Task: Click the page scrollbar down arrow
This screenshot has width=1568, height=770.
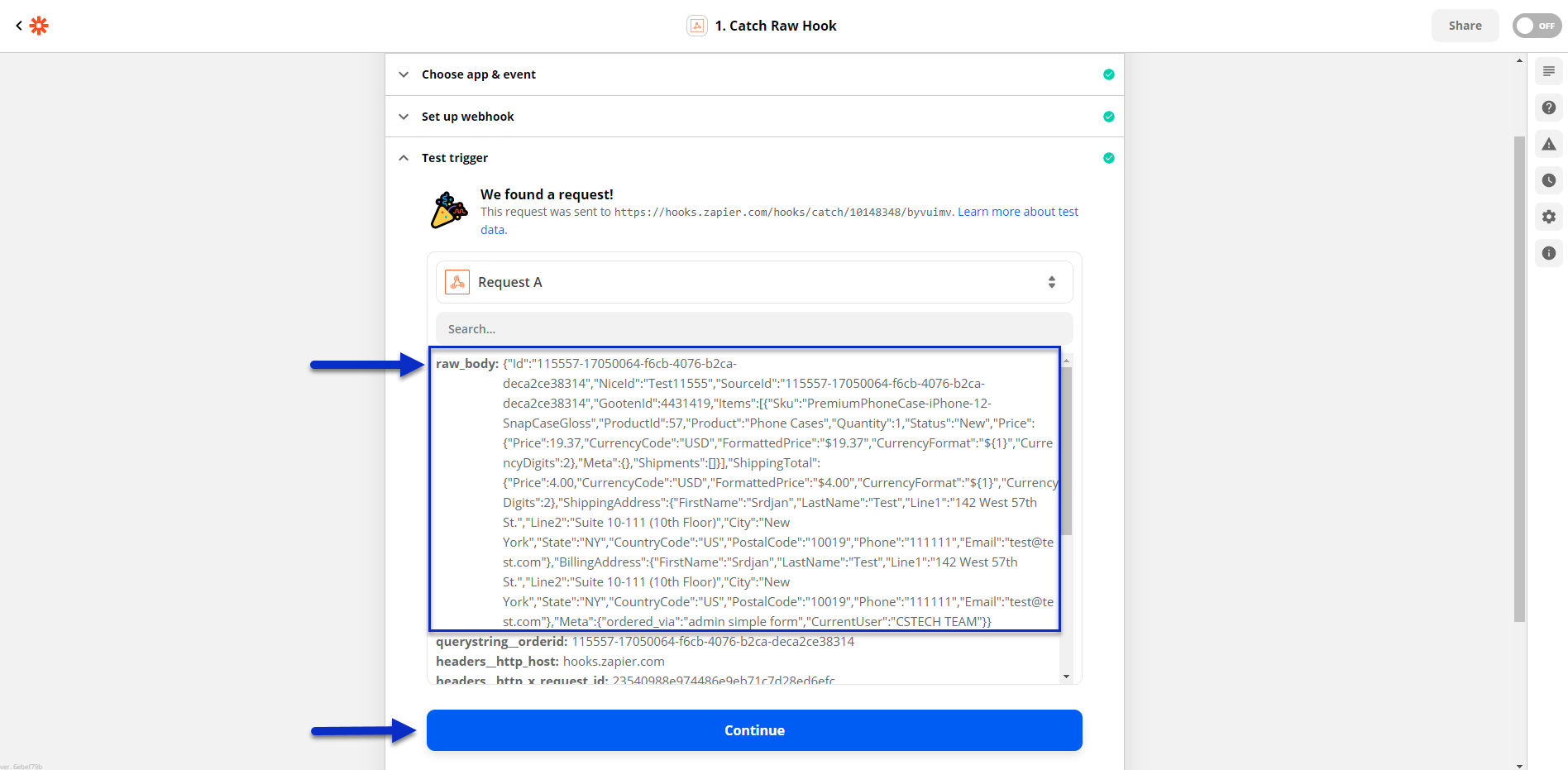Action: click(x=1519, y=765)
